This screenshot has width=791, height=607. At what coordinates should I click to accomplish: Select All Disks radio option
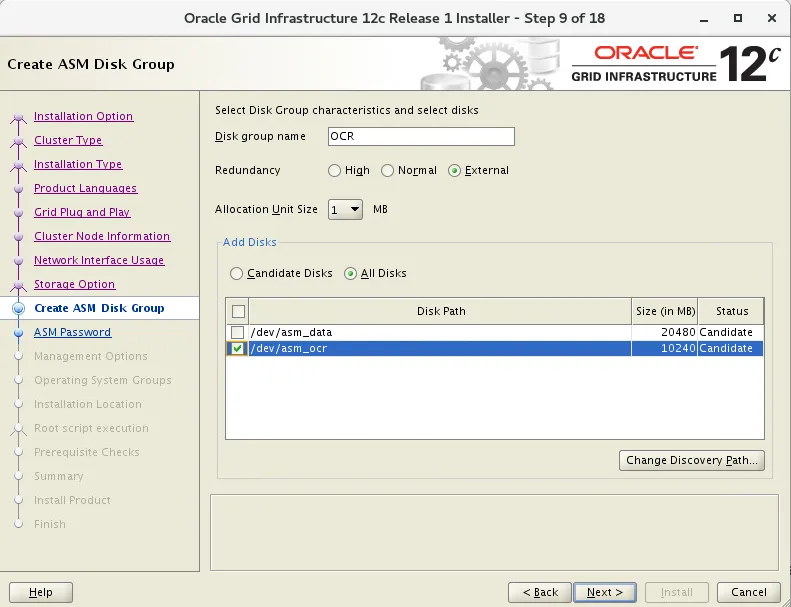click(x=350, y=273)
